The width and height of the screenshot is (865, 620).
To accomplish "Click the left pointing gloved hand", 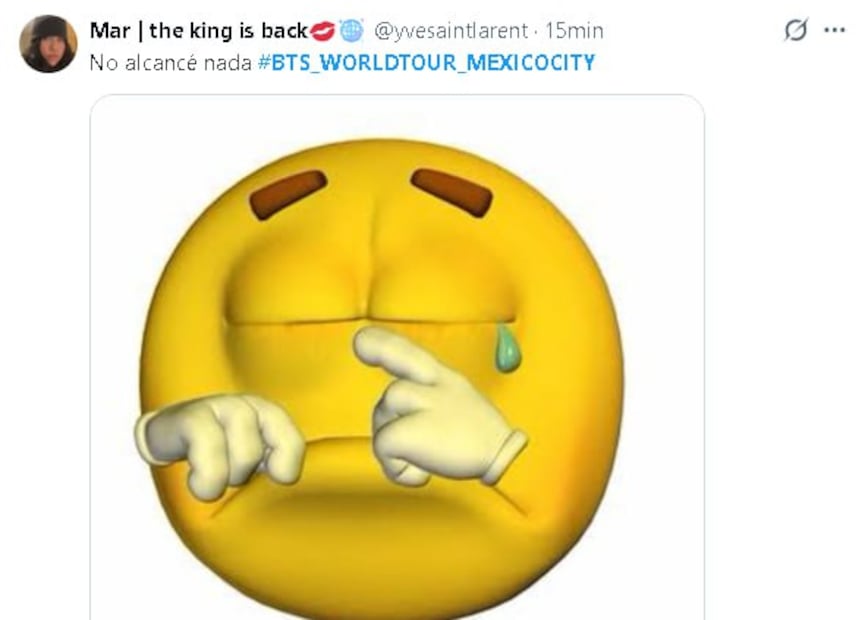I will [x=220, y=441].
